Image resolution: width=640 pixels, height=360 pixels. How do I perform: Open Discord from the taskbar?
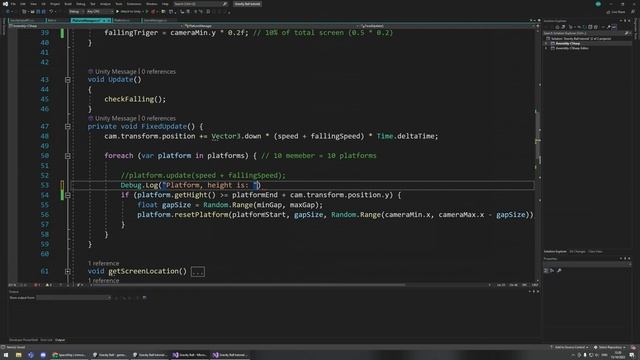pyautogui.click(x=43, y=355)
